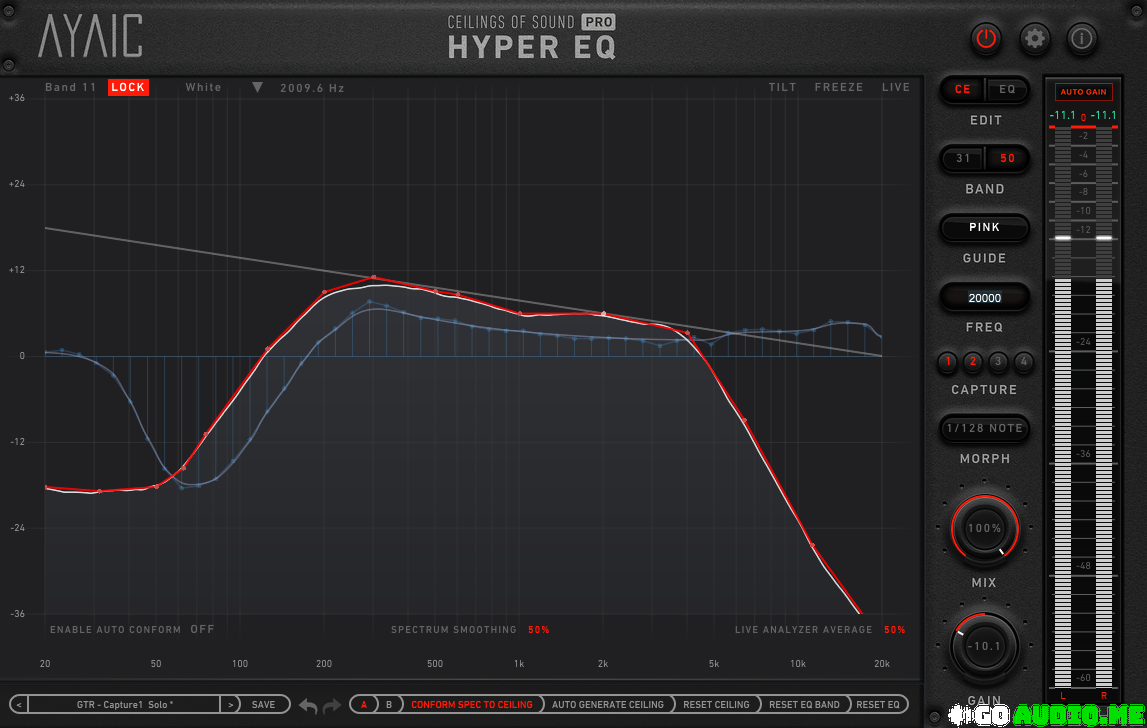Click the info icon

coord(1082,39)
